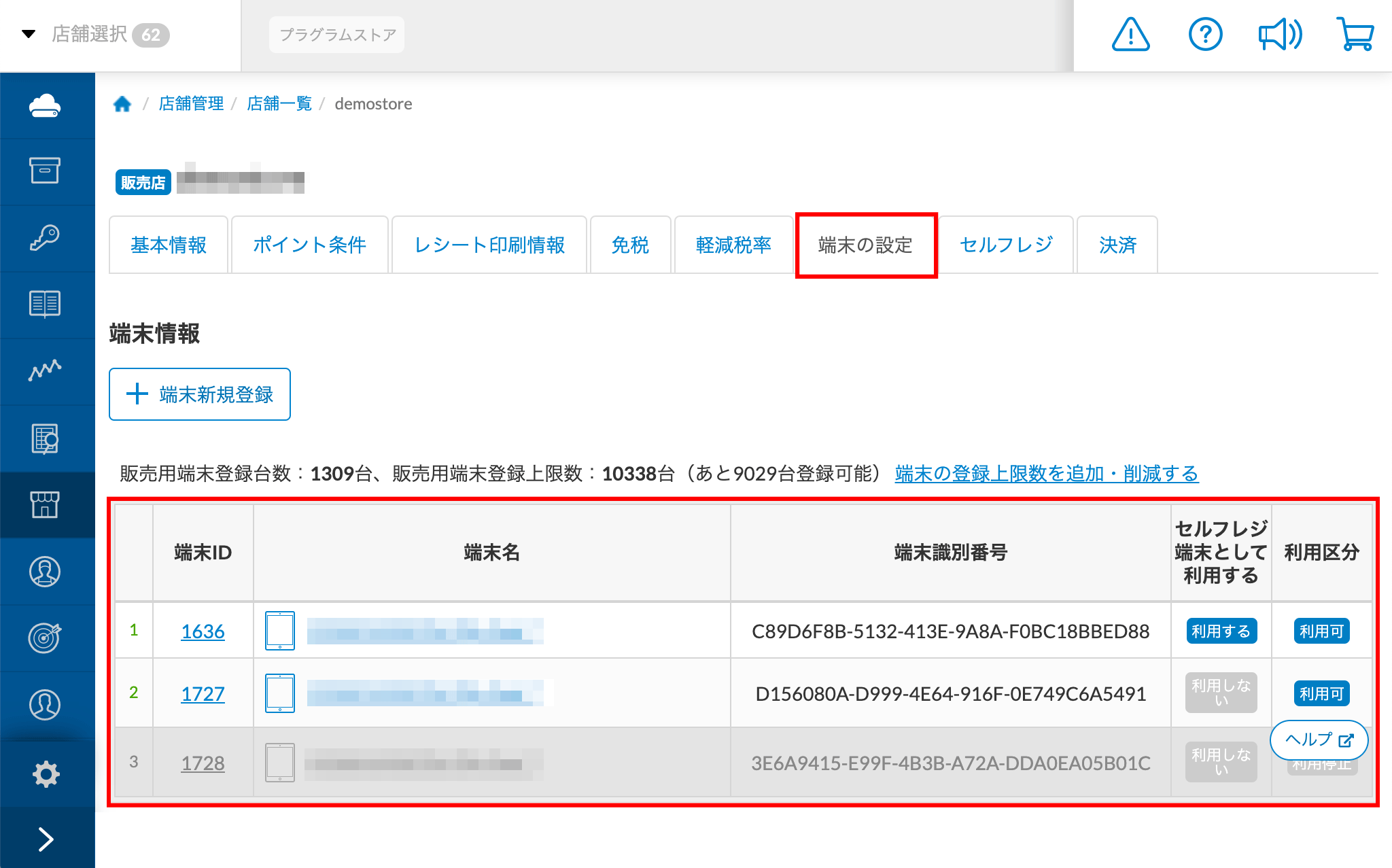
Task: Click the ヘルプ floating help button
Action: [x=1318, y=740]
